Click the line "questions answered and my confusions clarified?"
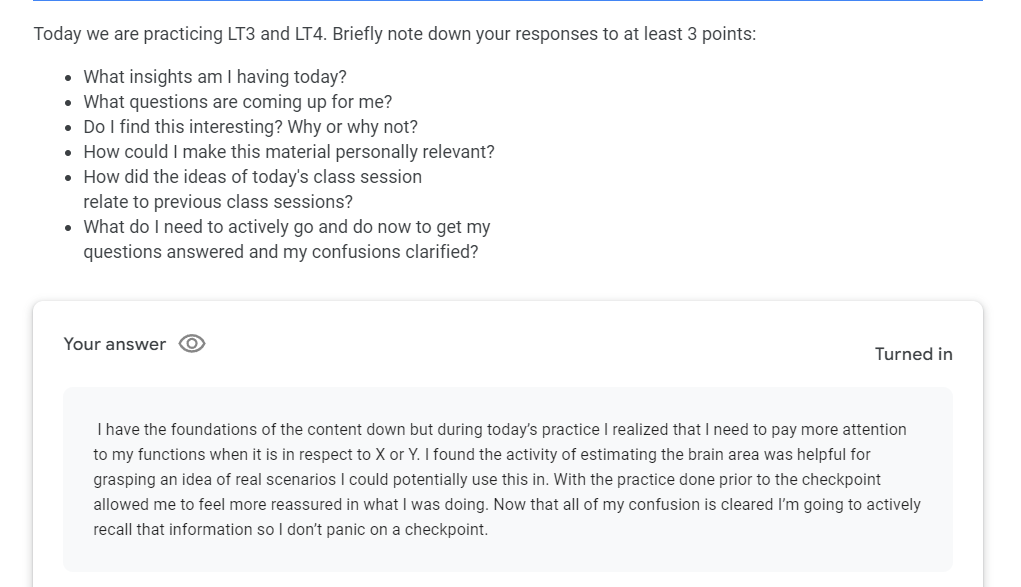The image size is (1021, 587). 280,252
